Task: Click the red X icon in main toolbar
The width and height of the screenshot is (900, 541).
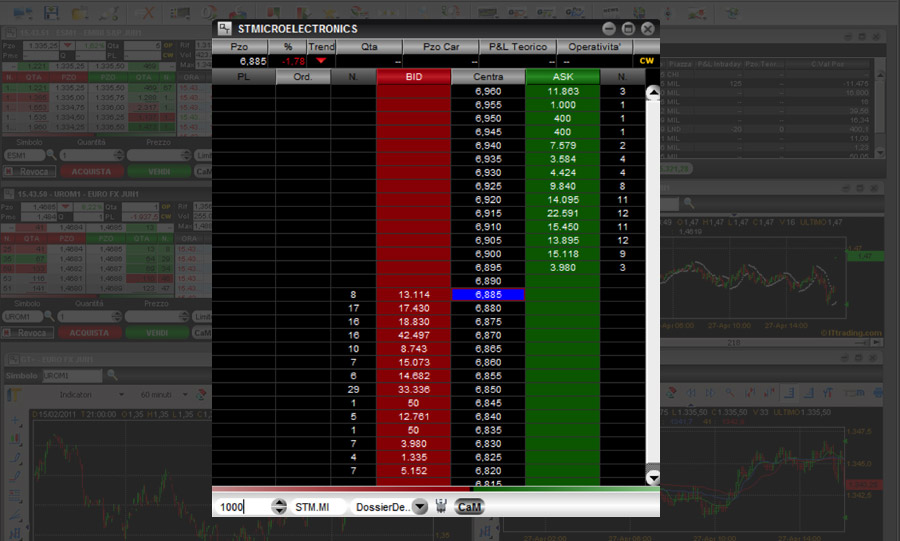Action: (x=148, y=12)
